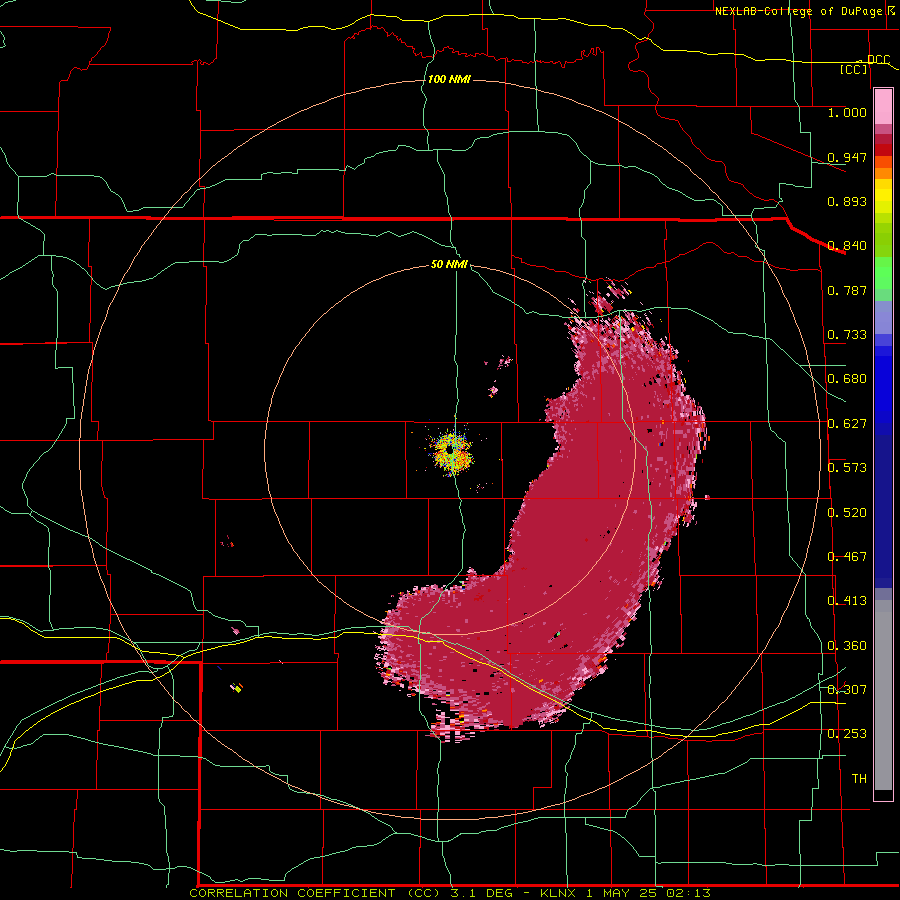
Task: Click the gray lower segment of color bar
Action: [883, 695]
